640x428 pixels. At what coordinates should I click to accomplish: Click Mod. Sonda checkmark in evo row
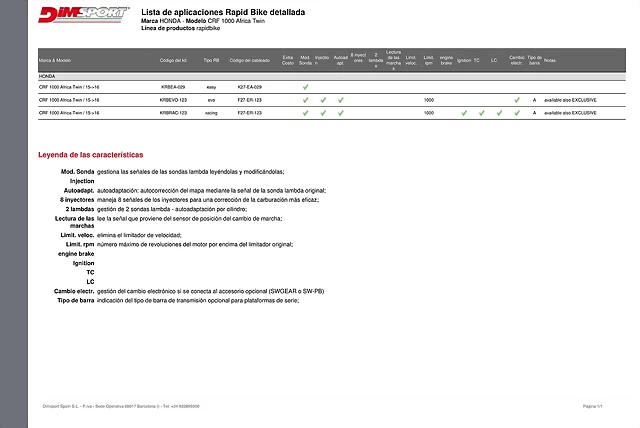(305, 100)
